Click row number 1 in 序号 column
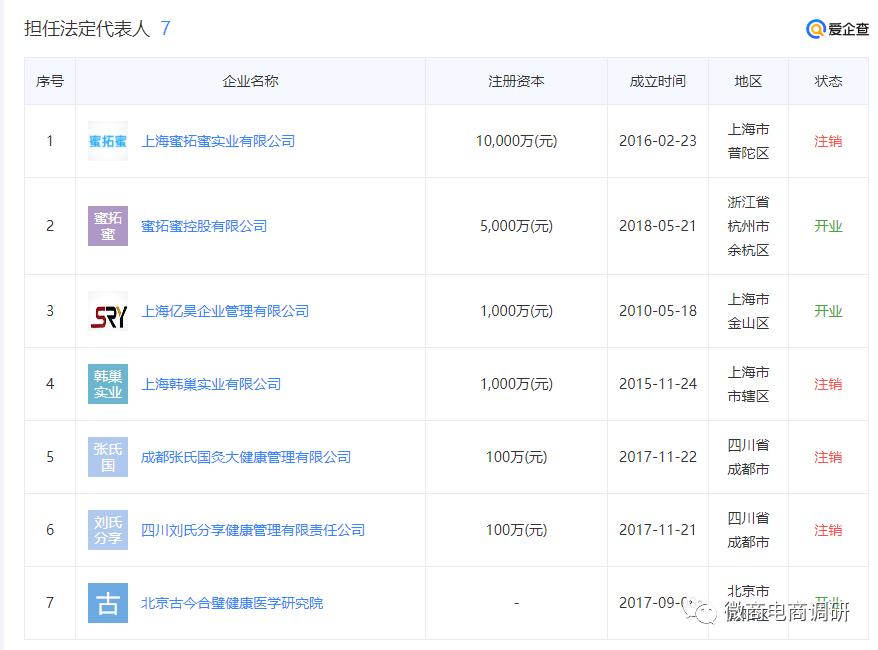878x650 pixels. [50, 141]
